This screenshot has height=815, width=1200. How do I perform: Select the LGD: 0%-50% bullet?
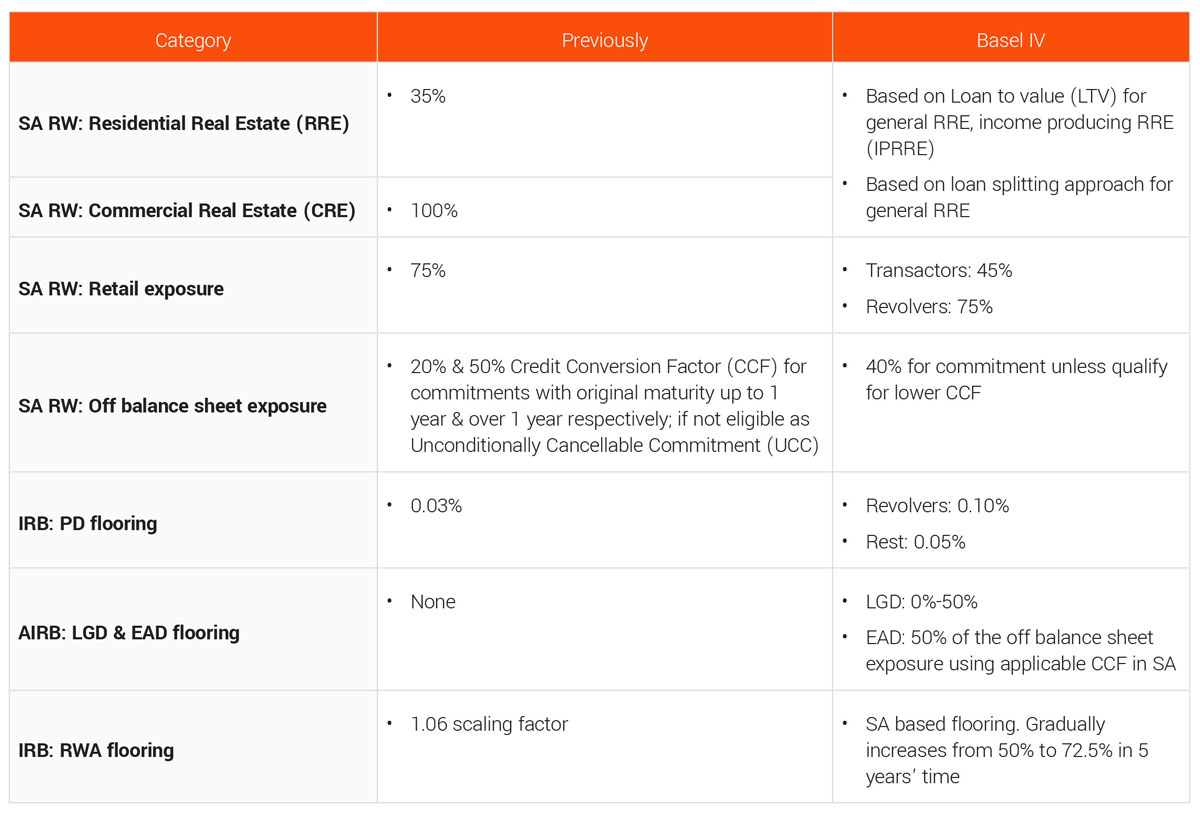pyautogui.click(x=921, y=602)
